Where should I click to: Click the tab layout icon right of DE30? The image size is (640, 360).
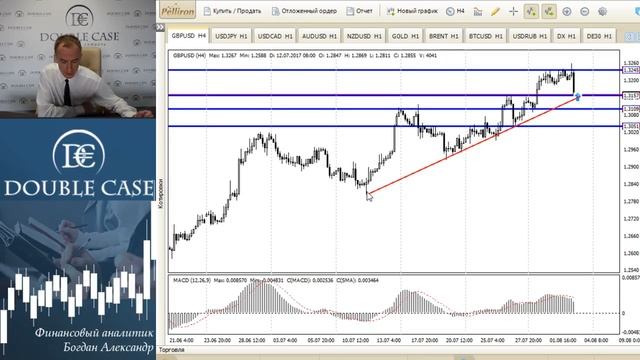(629, 36)
